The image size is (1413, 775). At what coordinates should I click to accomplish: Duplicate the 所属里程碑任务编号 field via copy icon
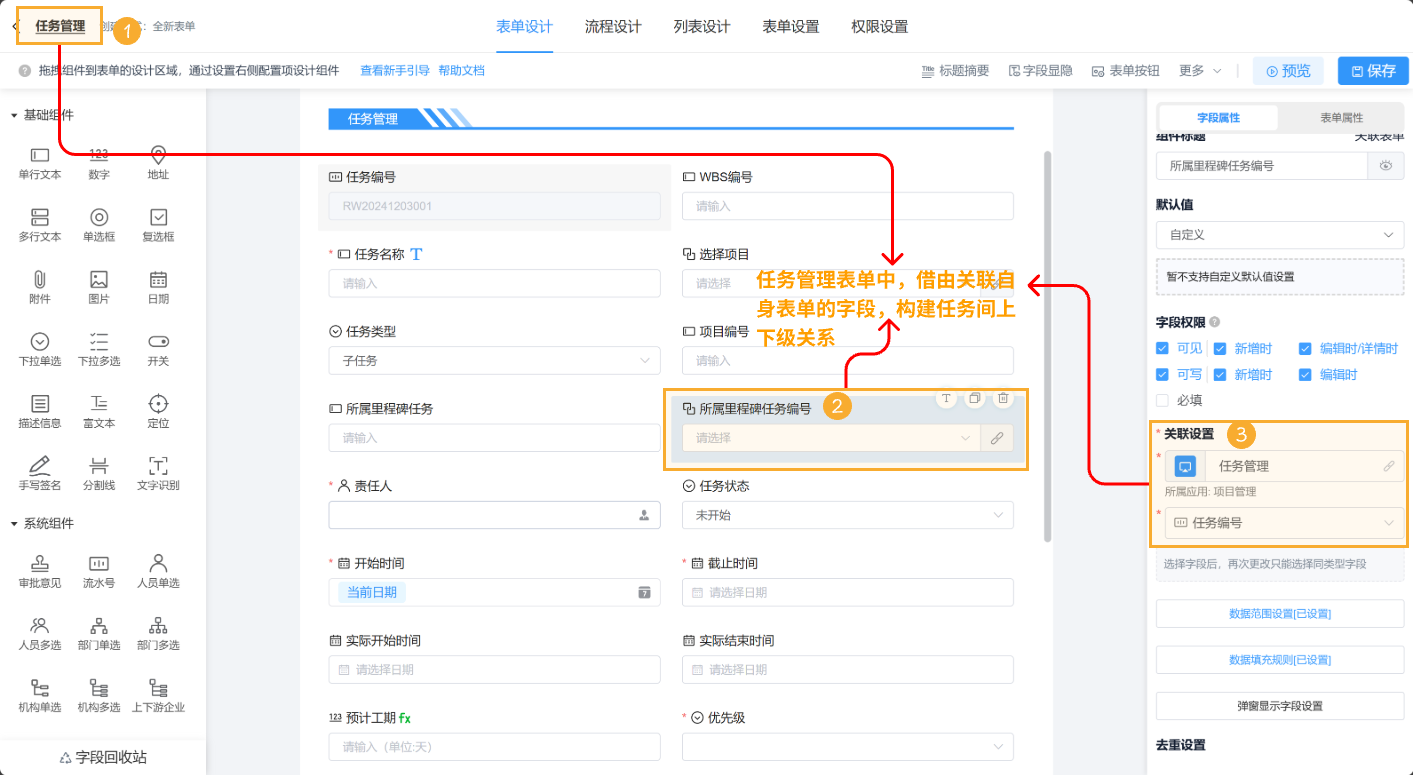click(x=974, y=398)
